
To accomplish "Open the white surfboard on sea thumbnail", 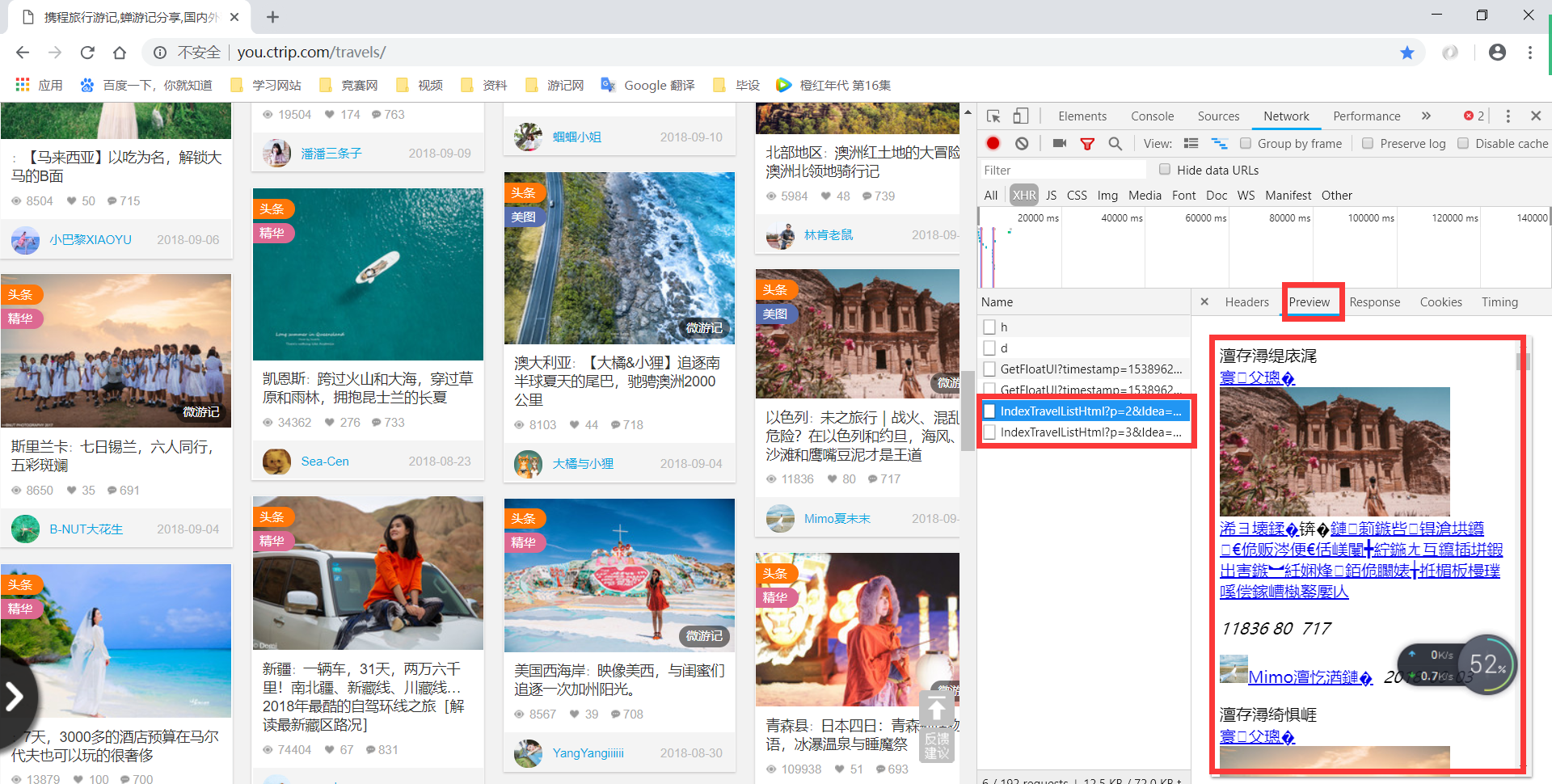I will pyautogui.click(x=368, y=274).
